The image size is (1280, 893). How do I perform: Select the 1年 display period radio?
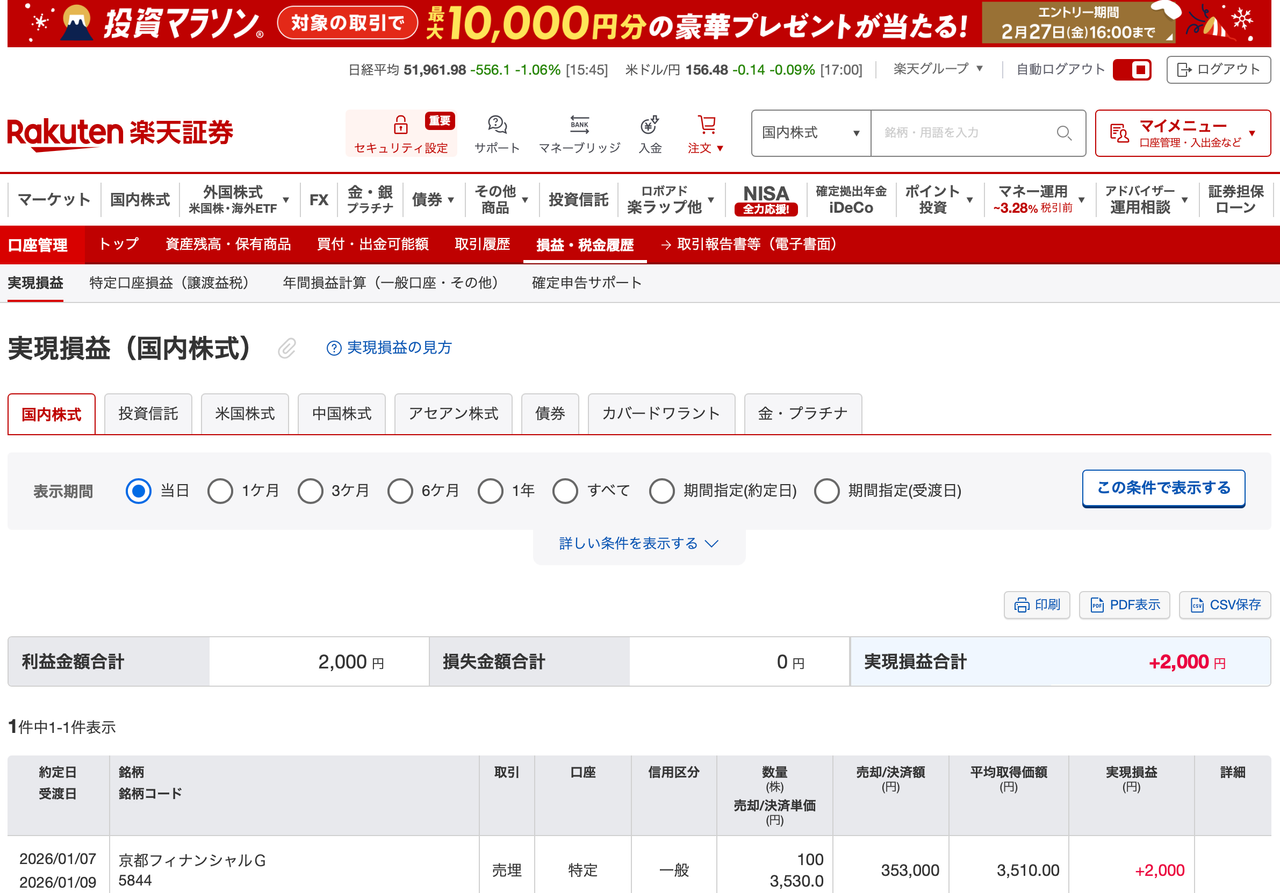tap(491, 491)
